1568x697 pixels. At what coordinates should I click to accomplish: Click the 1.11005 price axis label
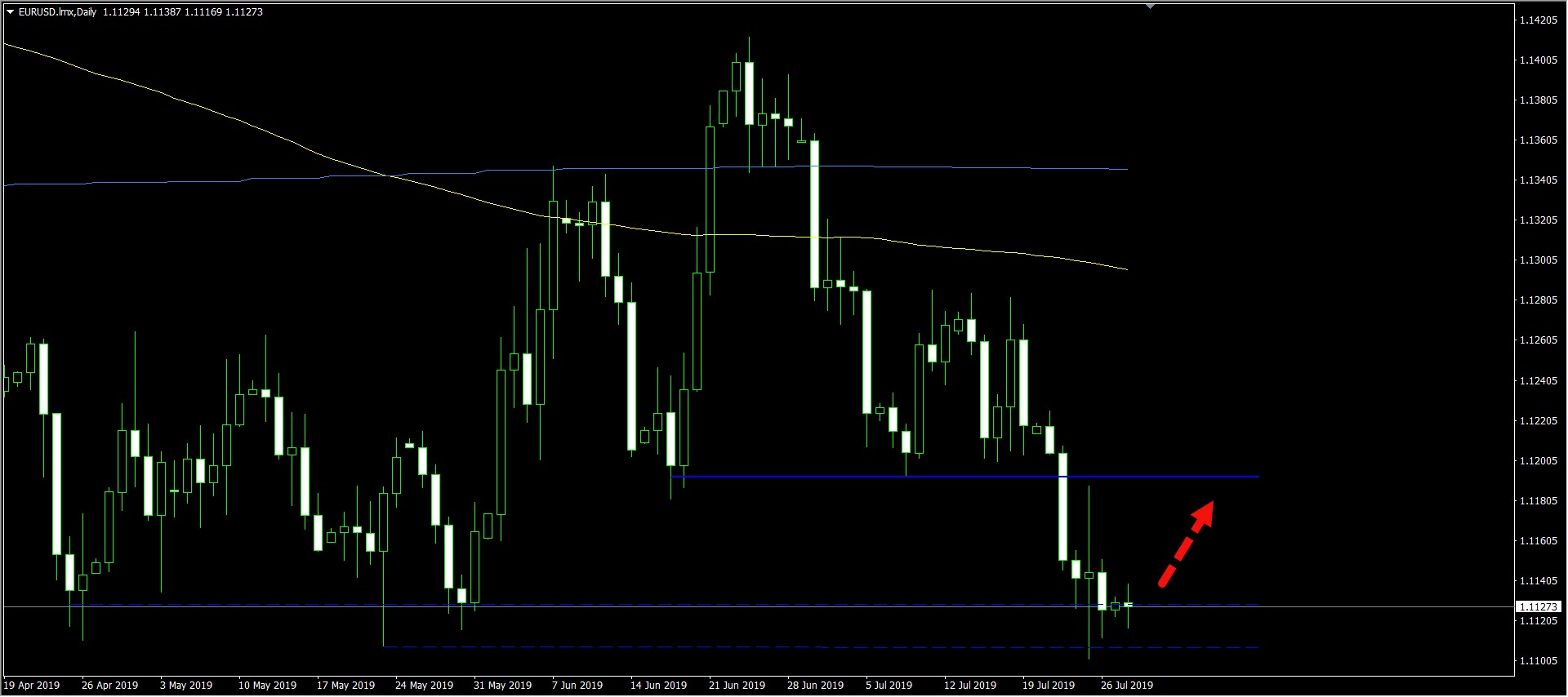click(1538, 661)
